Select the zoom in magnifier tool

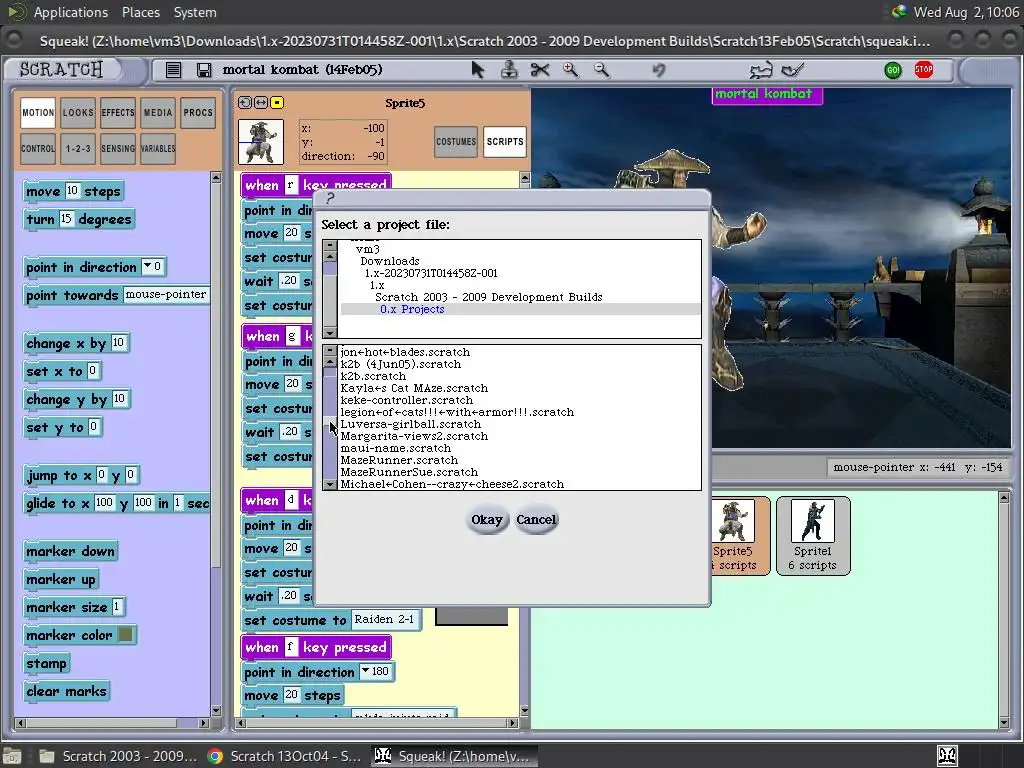(571, 69)
